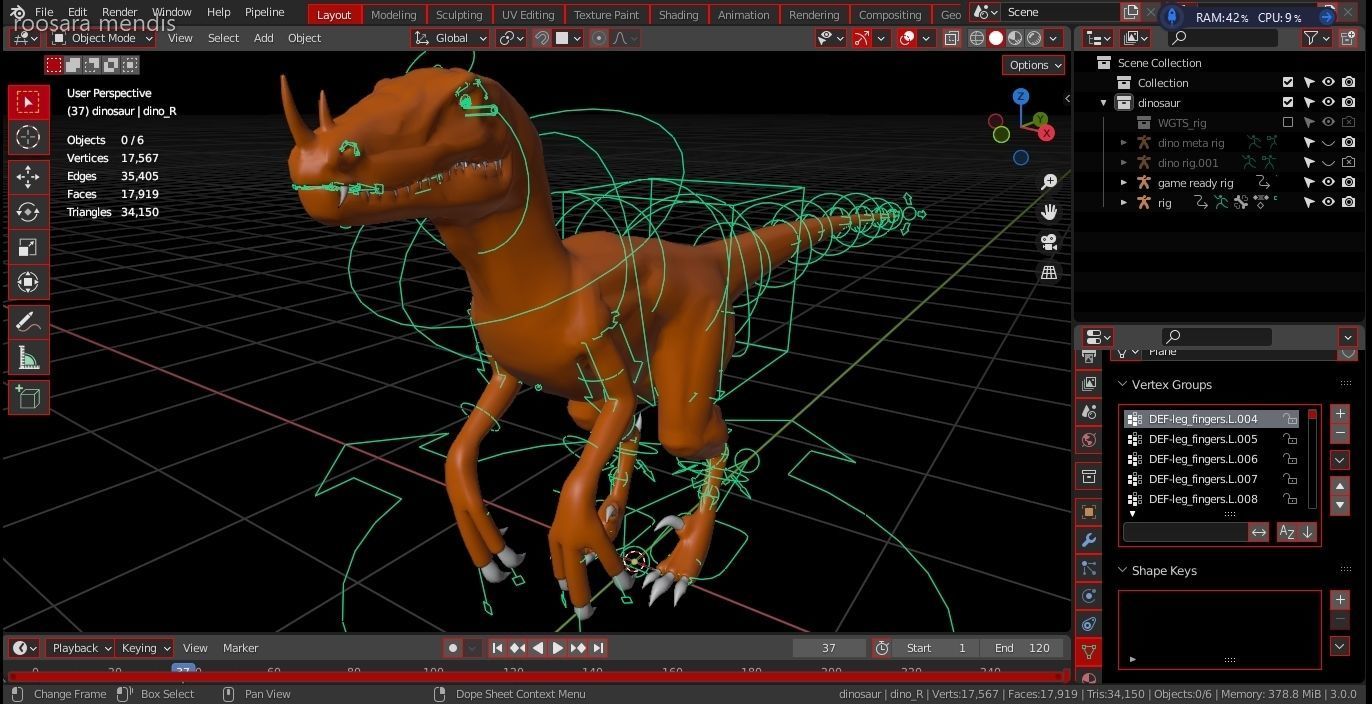Unlock DEF-leg_fingers.L.005 lock icon
Image resolution: width=1372 pixels, height=704 pixels.
point(1291,439)
